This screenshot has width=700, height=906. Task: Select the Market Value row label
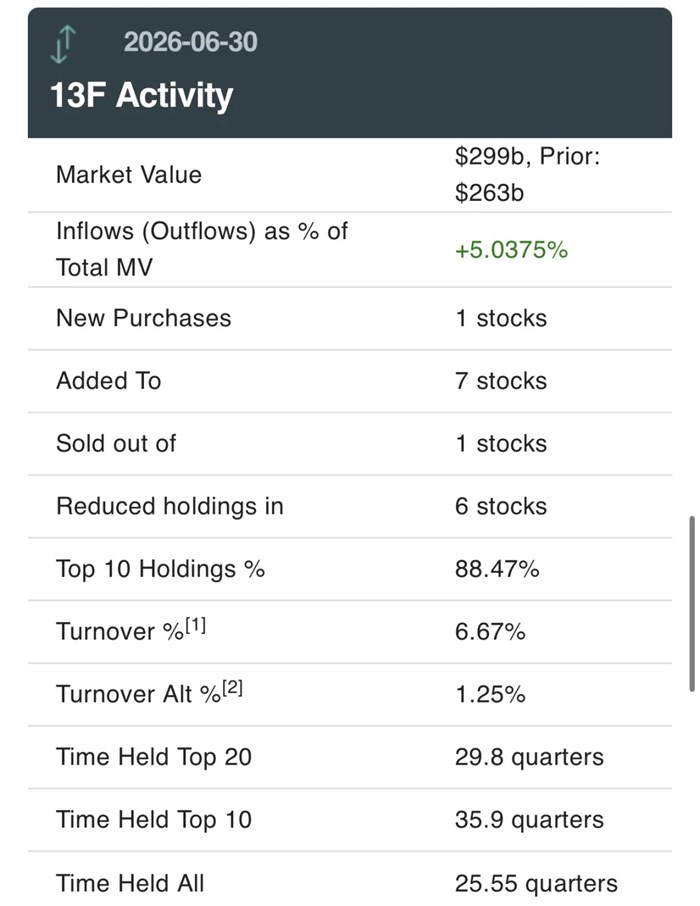click(129, 174)
